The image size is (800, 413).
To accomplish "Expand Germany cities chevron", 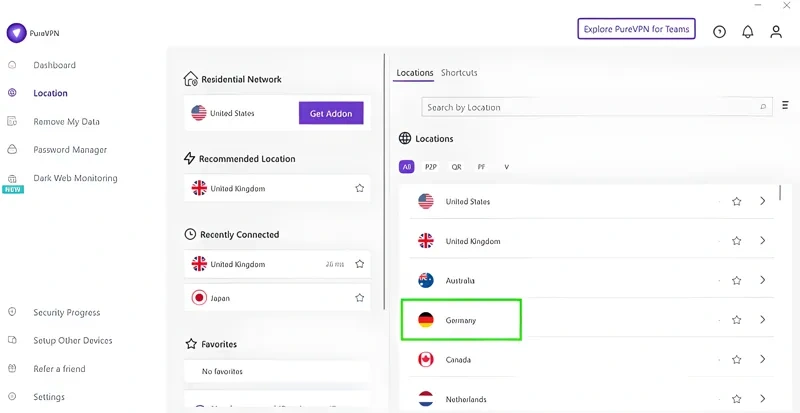I will coord(763,320).
